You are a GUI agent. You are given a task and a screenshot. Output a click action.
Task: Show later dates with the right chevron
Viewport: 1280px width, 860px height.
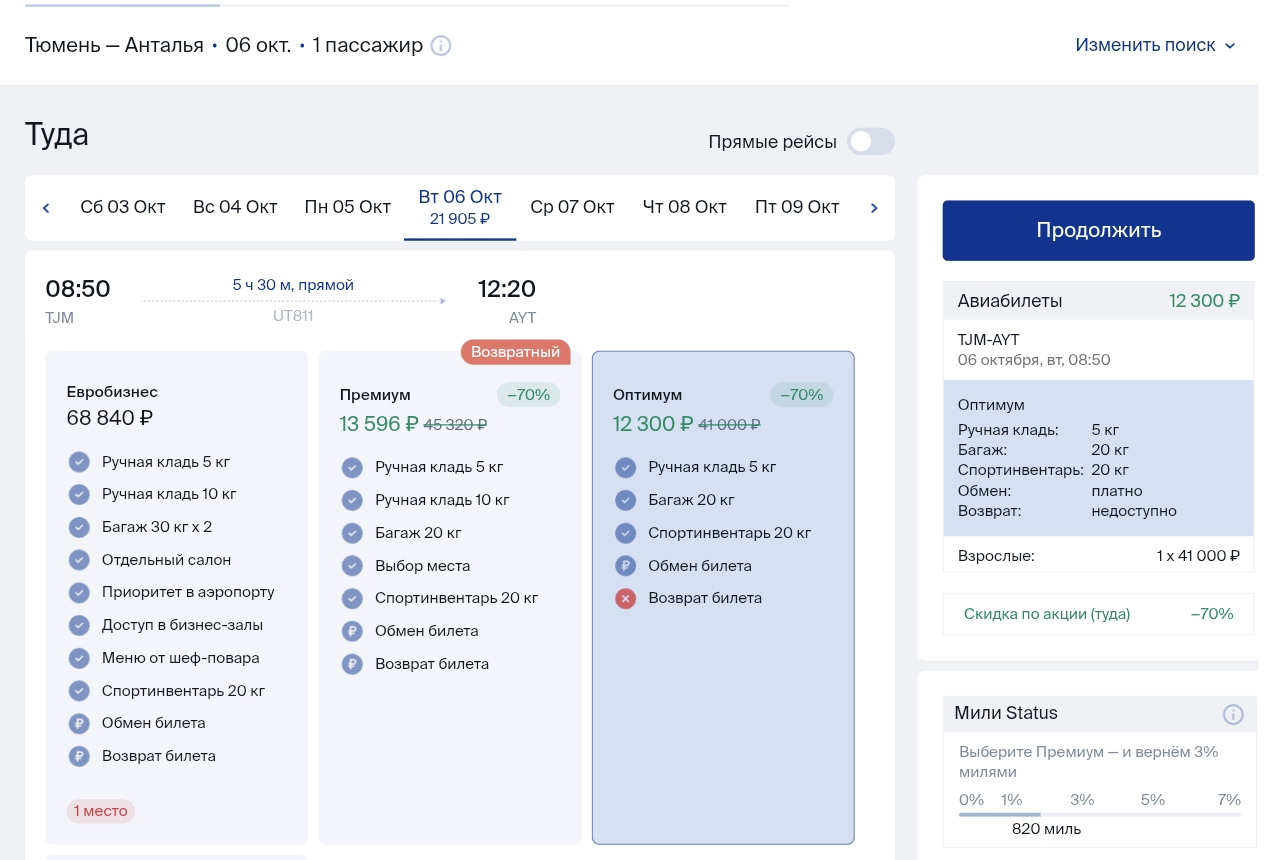tap(874, 208)
